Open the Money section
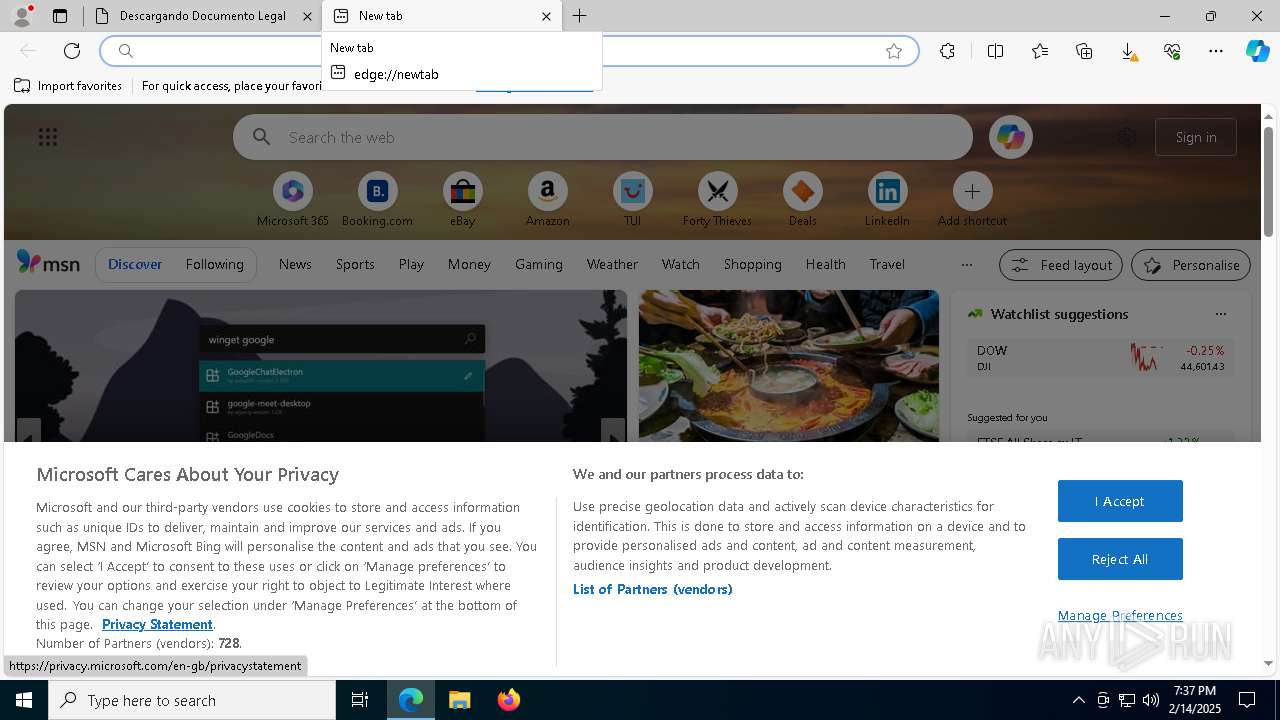Viewport: 1280px width, 720px height. coord(469,264)
